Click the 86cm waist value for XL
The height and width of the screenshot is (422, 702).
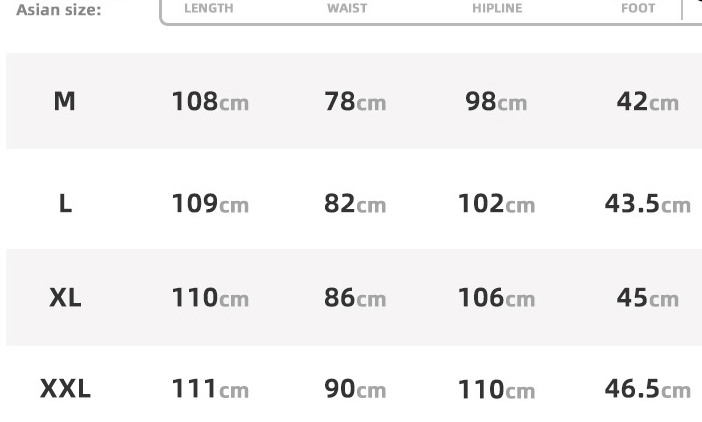pos(355,298)
